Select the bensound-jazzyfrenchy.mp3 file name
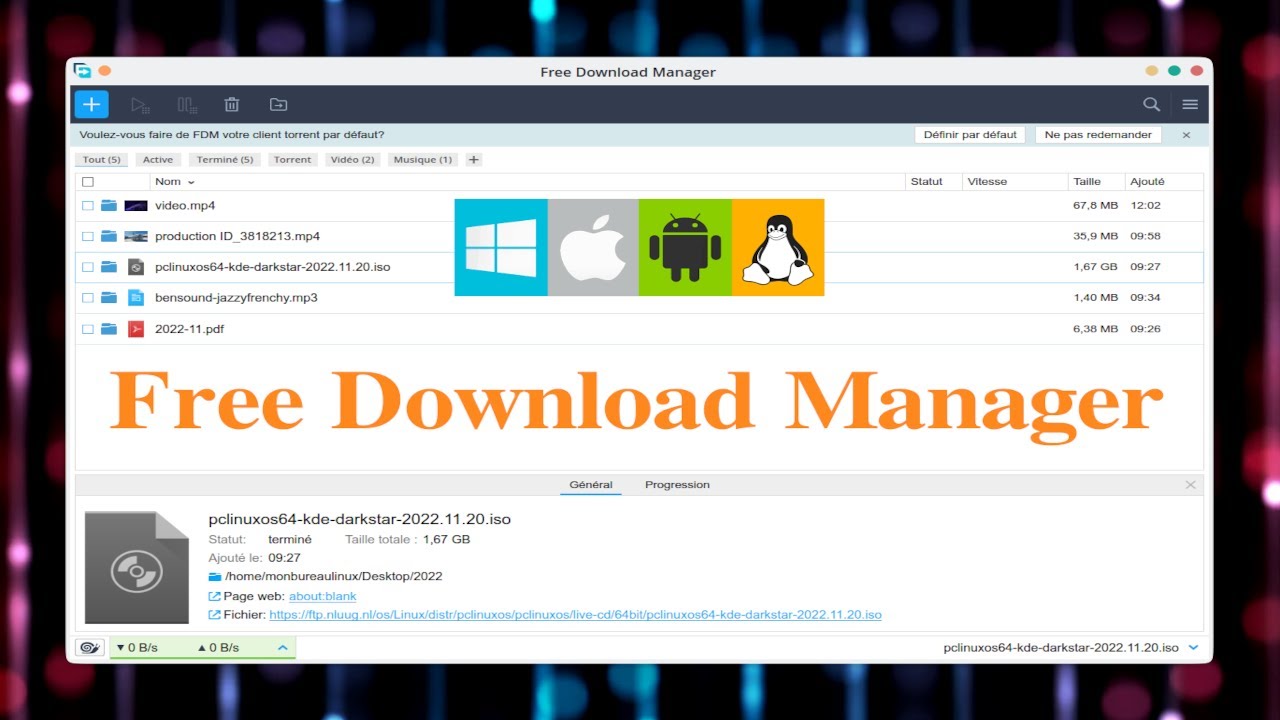The image size is (1280, 720). [x=236, y=298]
